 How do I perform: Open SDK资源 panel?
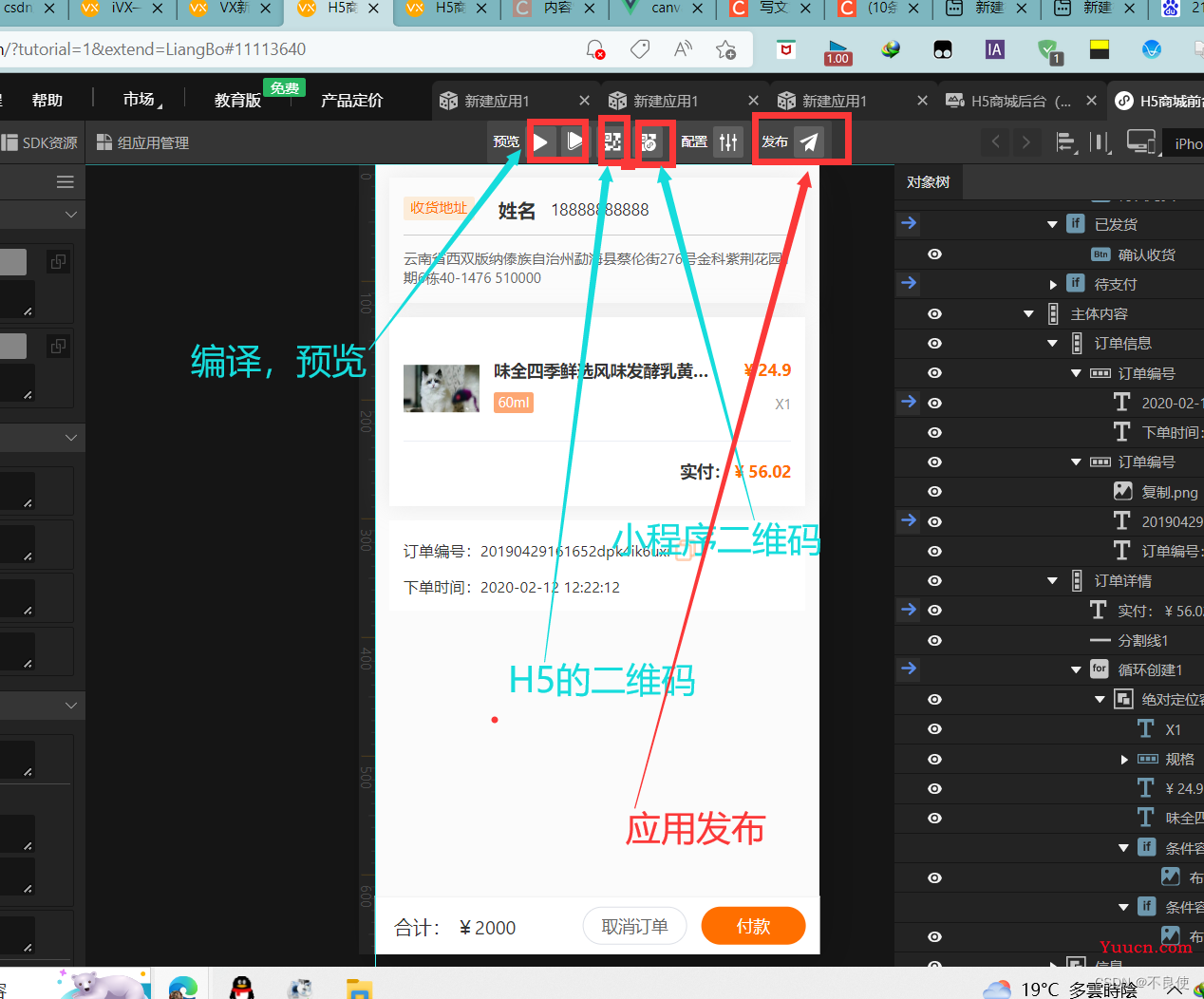[x=40, y=142]
